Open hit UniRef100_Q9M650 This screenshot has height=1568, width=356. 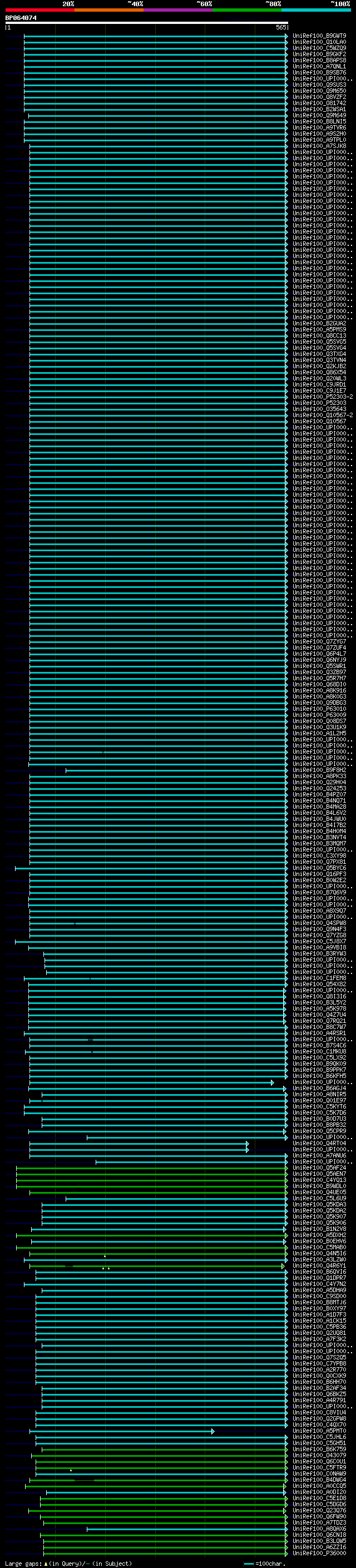tap(319, 91)
